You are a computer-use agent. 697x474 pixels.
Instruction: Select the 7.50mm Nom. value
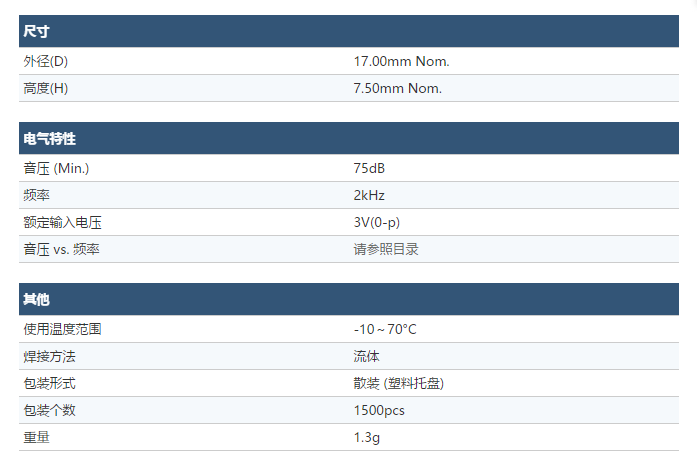[397, 88]
